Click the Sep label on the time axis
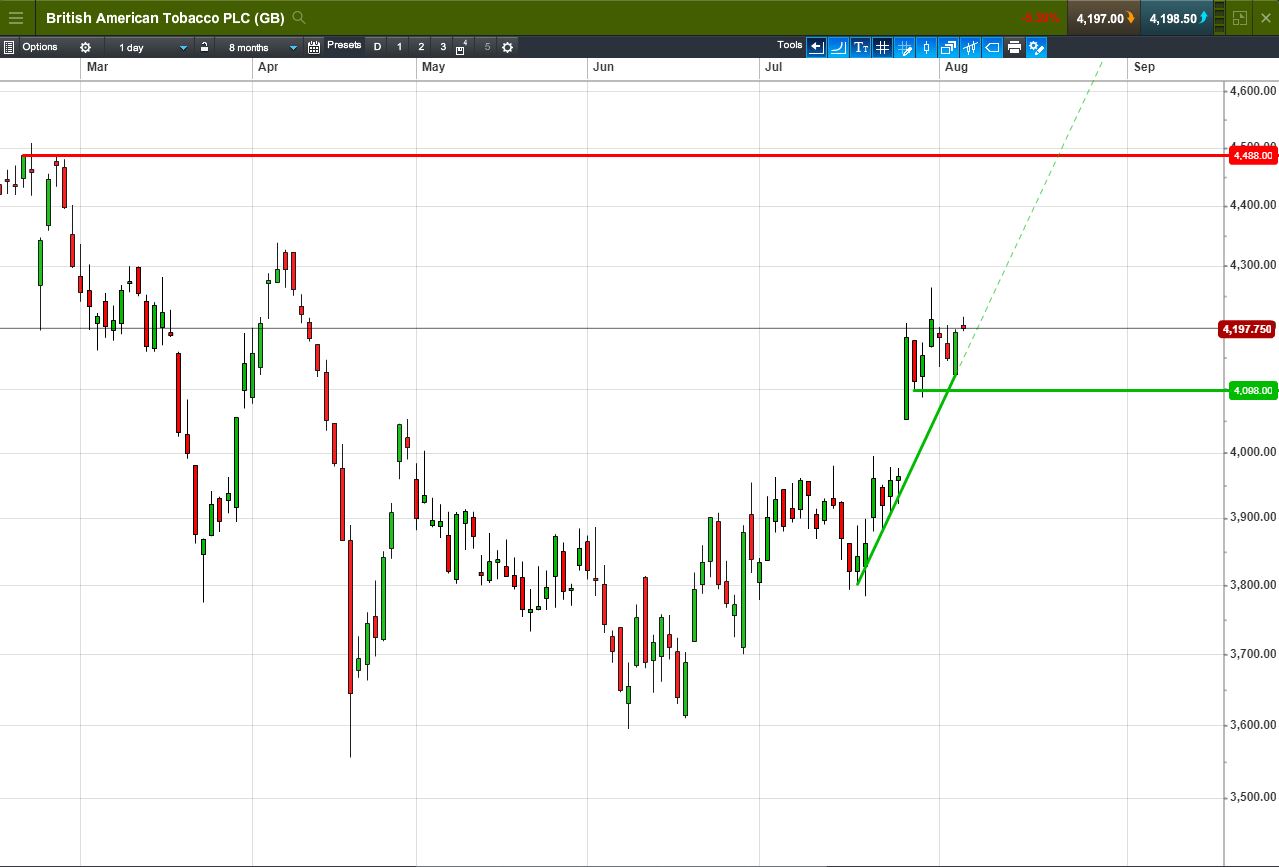This screenshot has width=1279, height=867. [x=1144, y=67]
